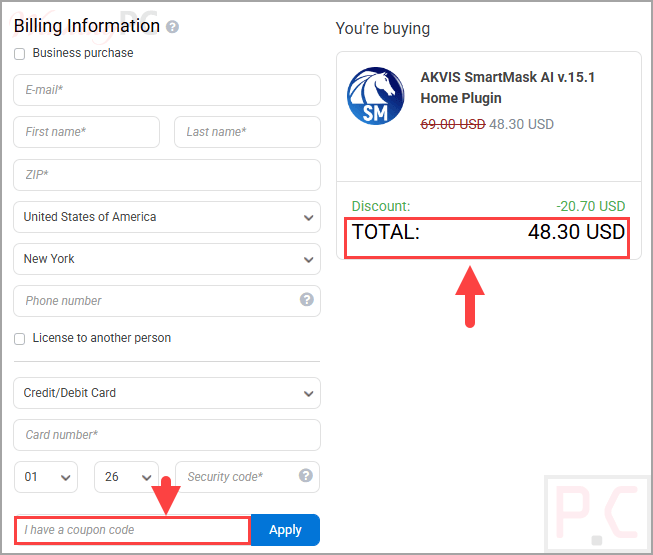Open the United States of America country dropdown

click(167, 217)
